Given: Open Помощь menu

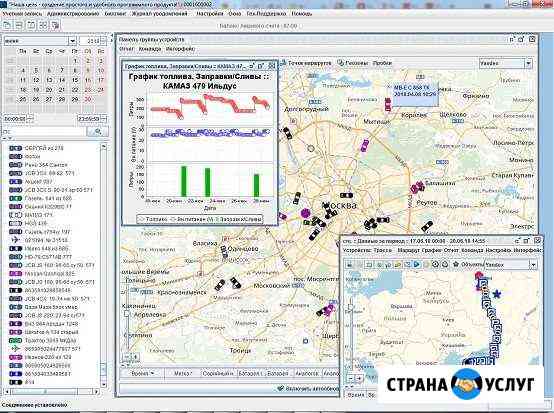Looking at the screenshot, I should pyautogui.click(x=302, y=13).
